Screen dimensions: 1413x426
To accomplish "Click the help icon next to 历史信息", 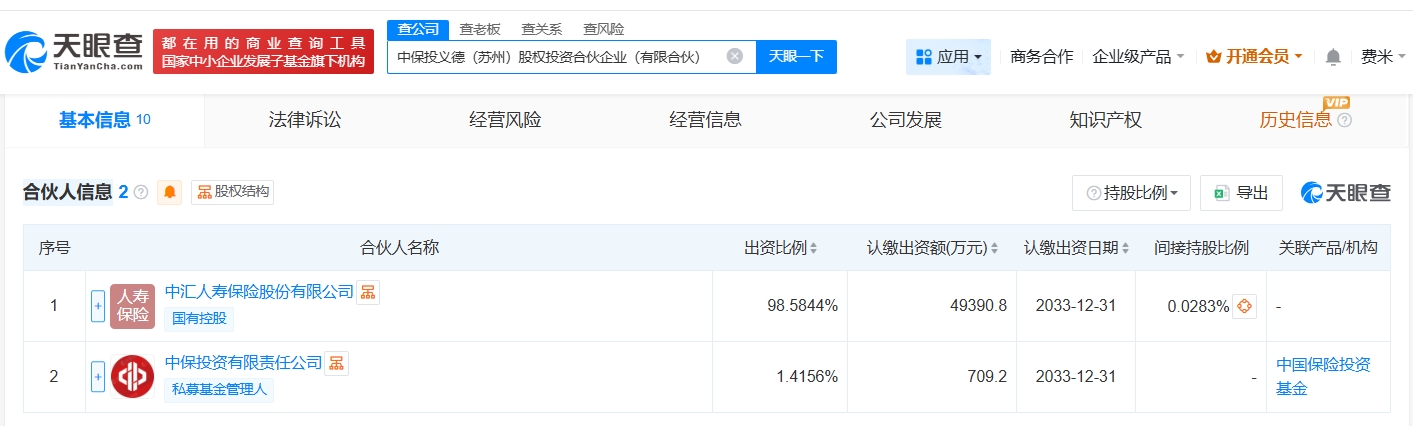I will [1344, 121].
